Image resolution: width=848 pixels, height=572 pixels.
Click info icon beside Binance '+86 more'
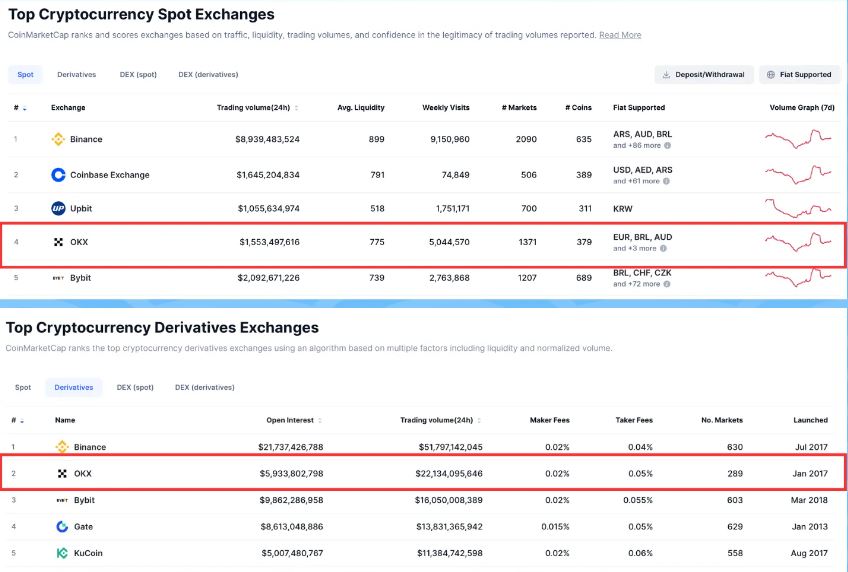tap(667, 146)
